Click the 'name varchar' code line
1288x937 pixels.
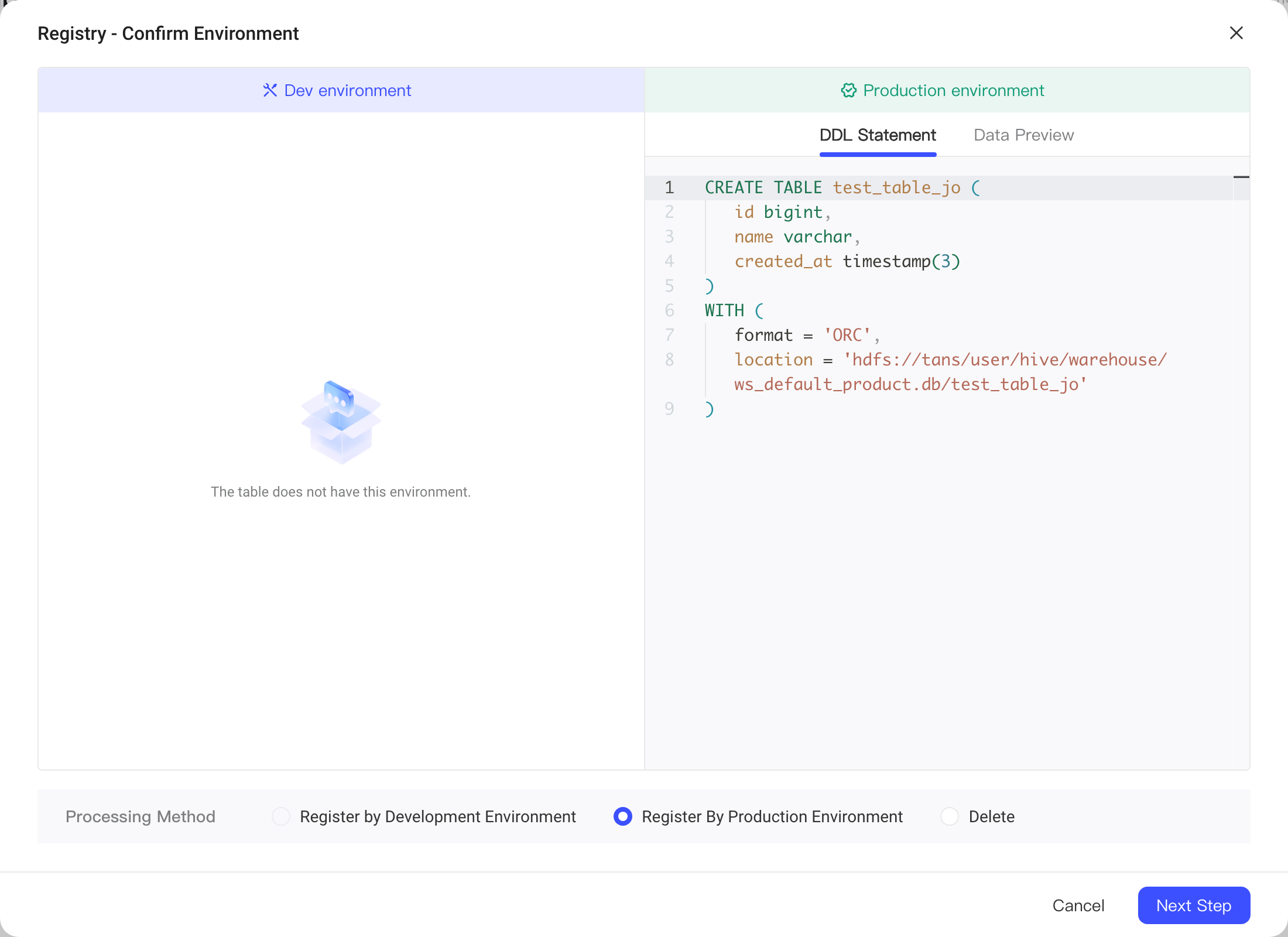tap(797, 237)
